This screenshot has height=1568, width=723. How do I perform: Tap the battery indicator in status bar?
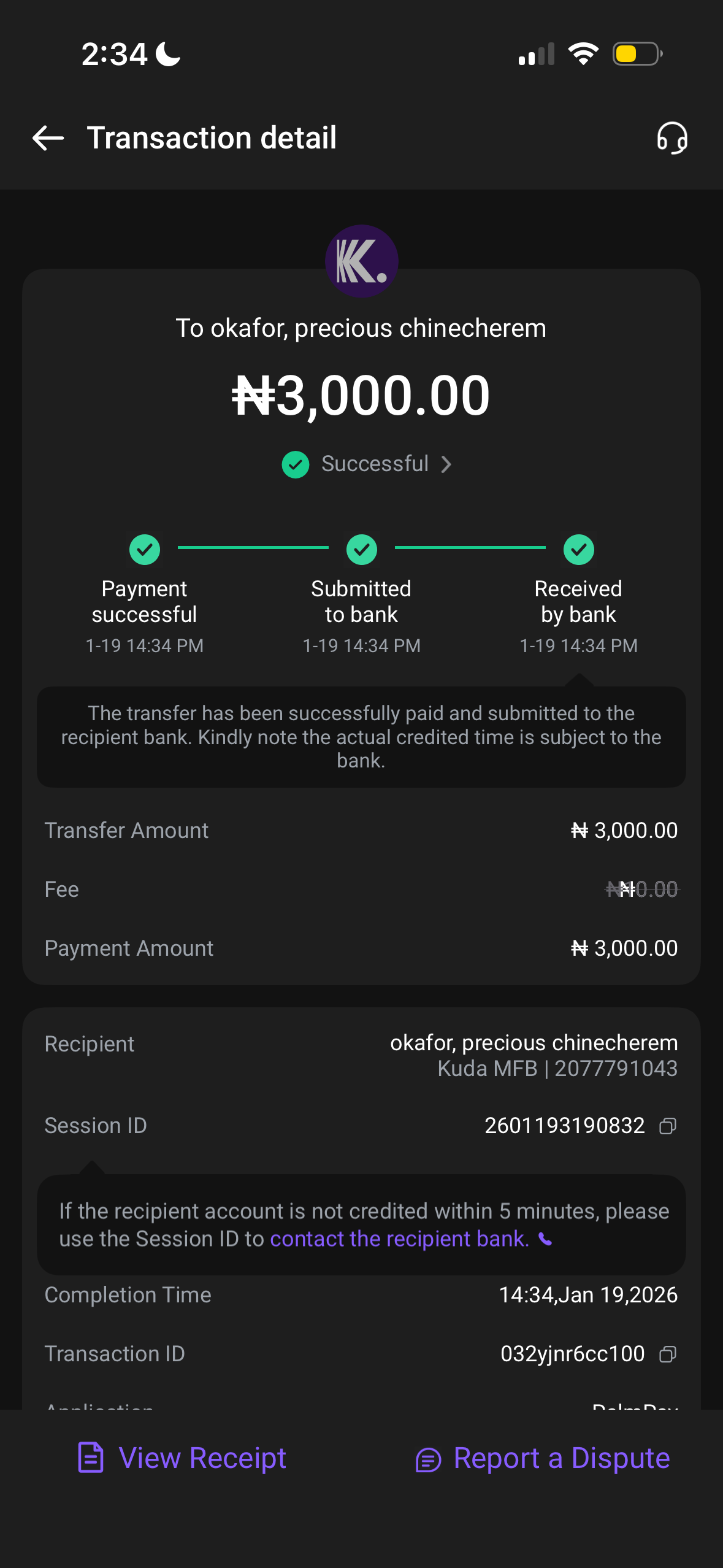click(637, 54)
